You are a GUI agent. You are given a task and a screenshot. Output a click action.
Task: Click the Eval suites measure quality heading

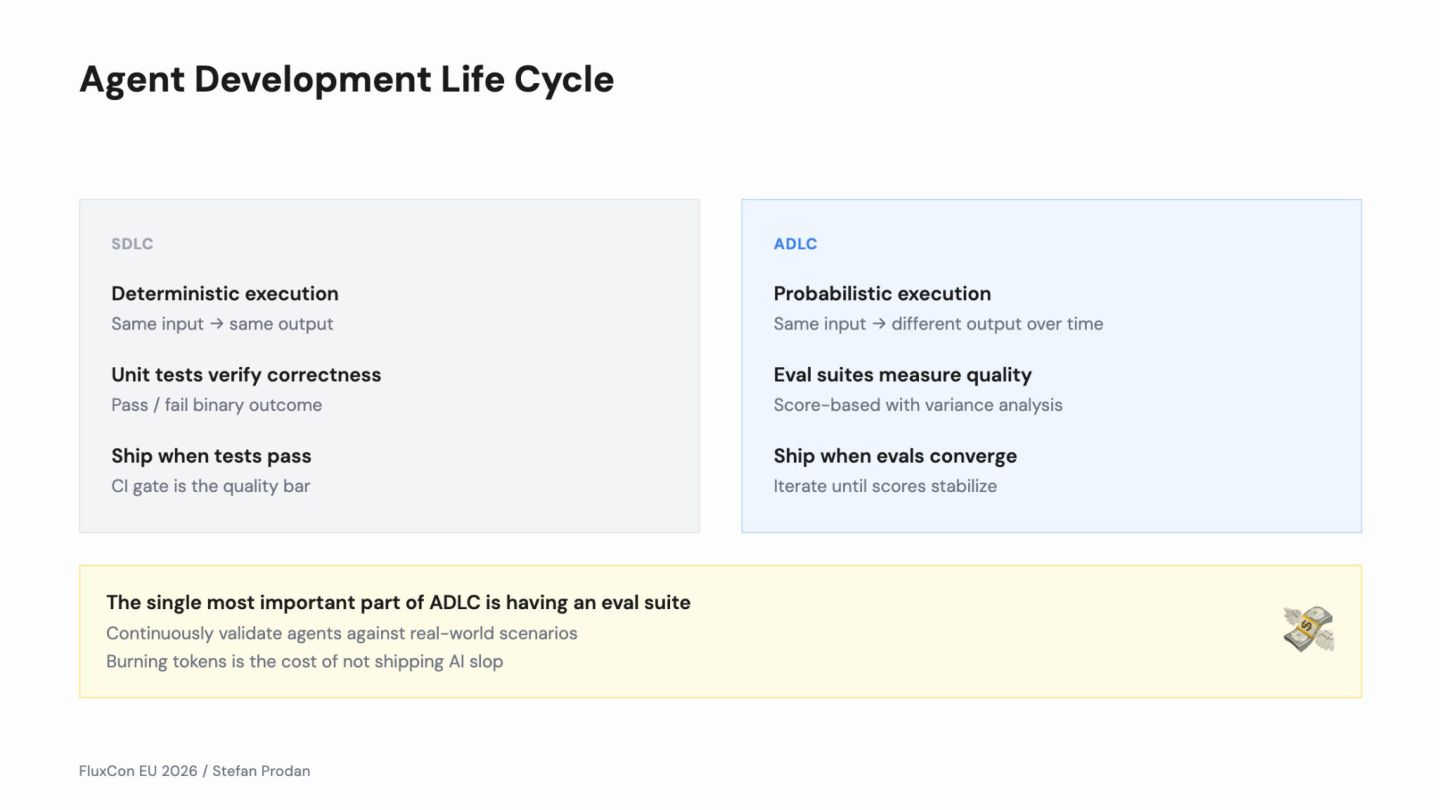point(902,375)
